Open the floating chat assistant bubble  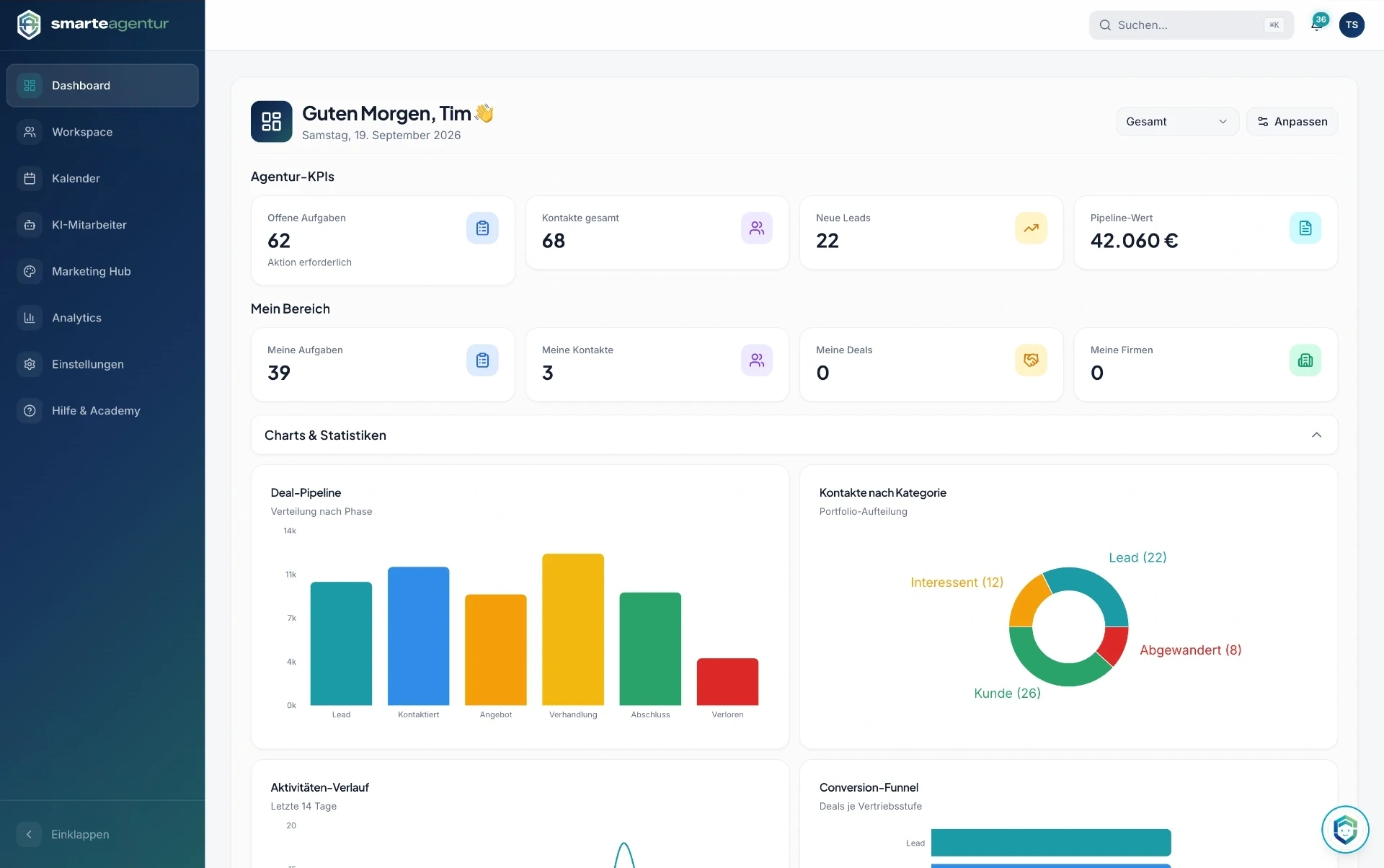pyautogui.click(x=1345, y=829)
